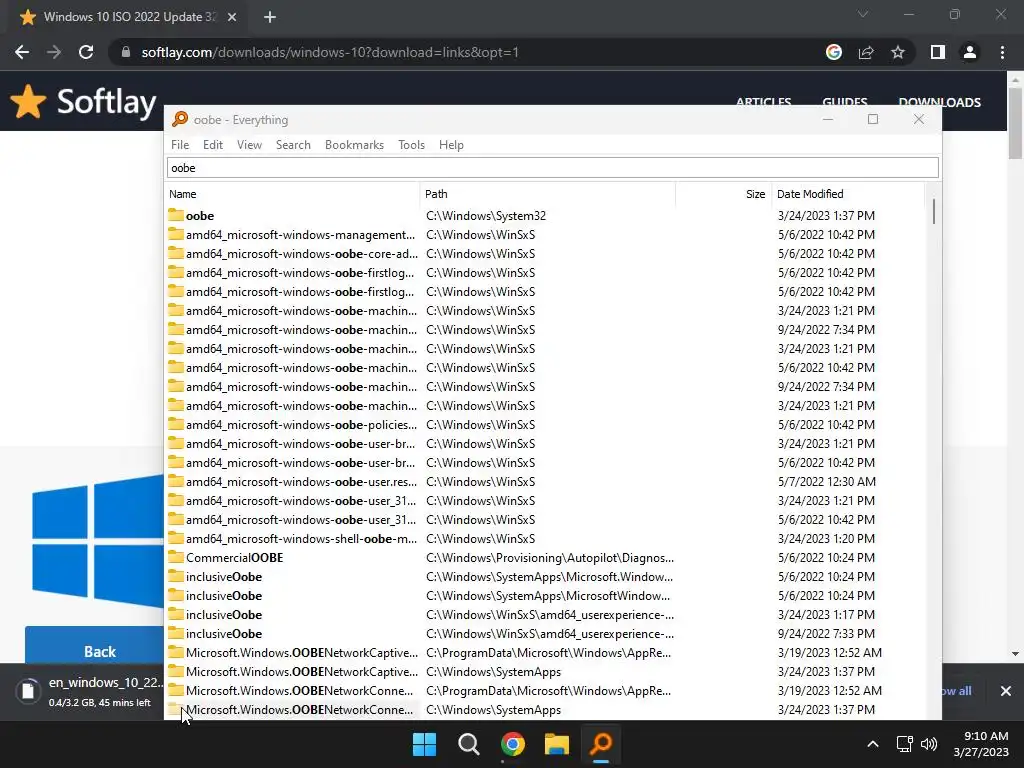The image size is (1024, 768).
Task: Open Chrome three-dot menu
Action: point(1002,52)
